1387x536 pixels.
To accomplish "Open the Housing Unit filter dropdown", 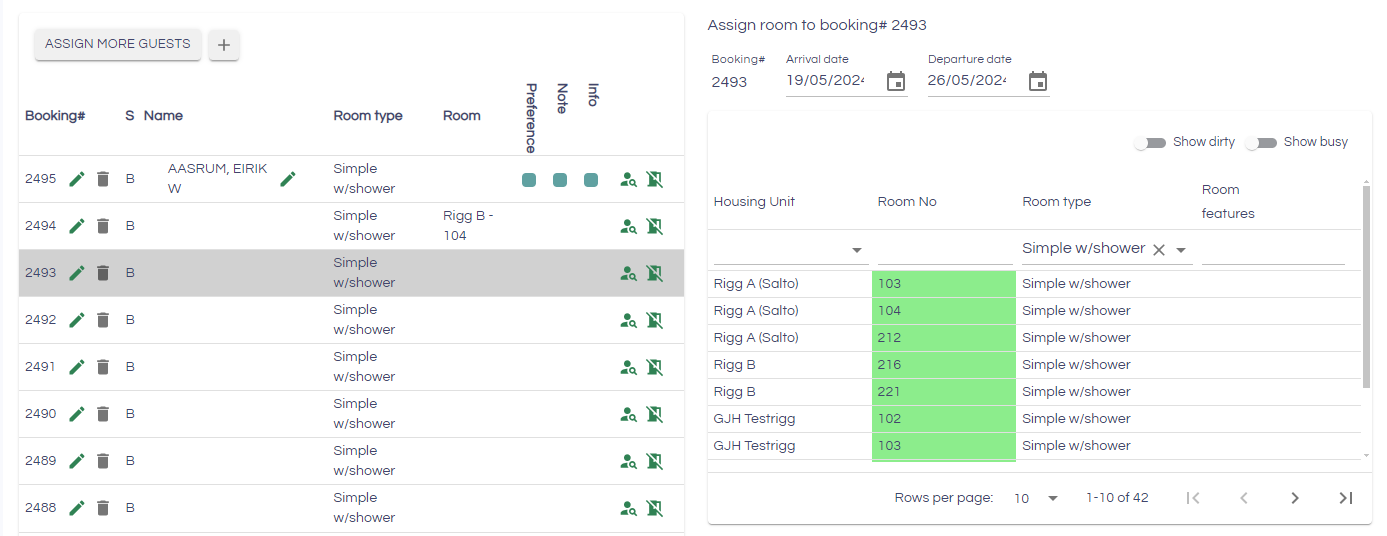I will pyautogui.click(x=857, y=250).
